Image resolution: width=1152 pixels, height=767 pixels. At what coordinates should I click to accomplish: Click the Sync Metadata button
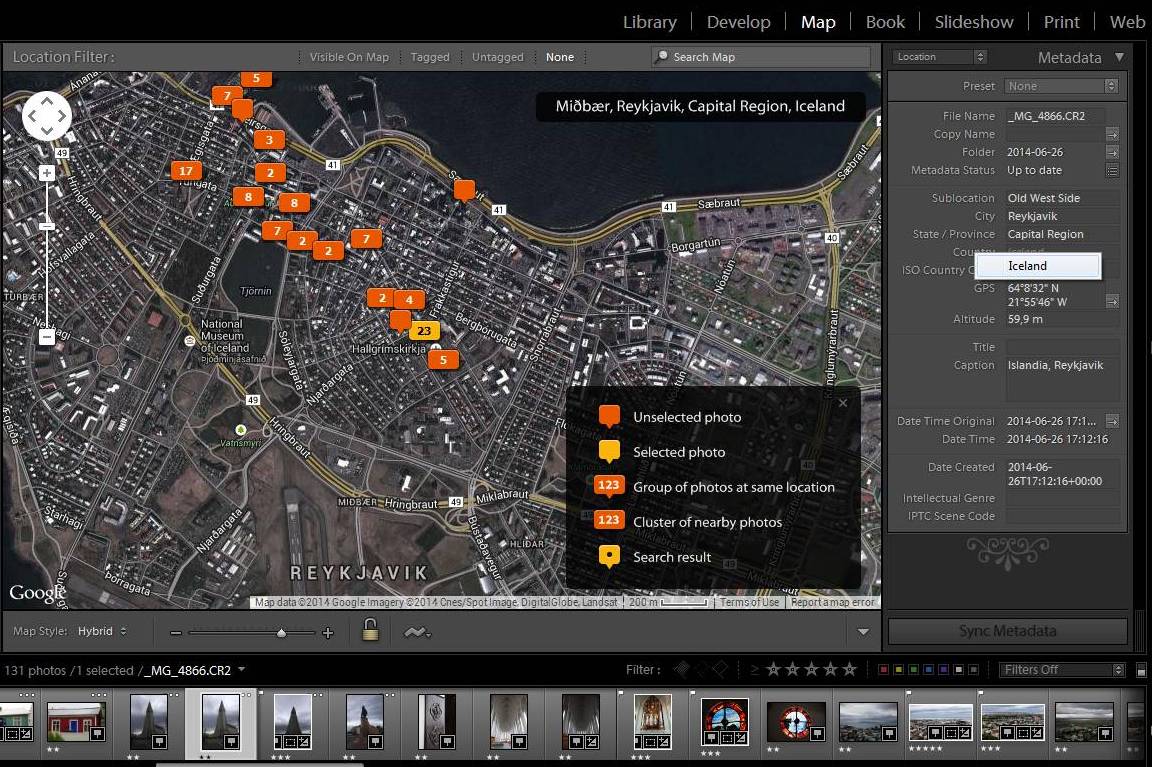coord(1007,631)
